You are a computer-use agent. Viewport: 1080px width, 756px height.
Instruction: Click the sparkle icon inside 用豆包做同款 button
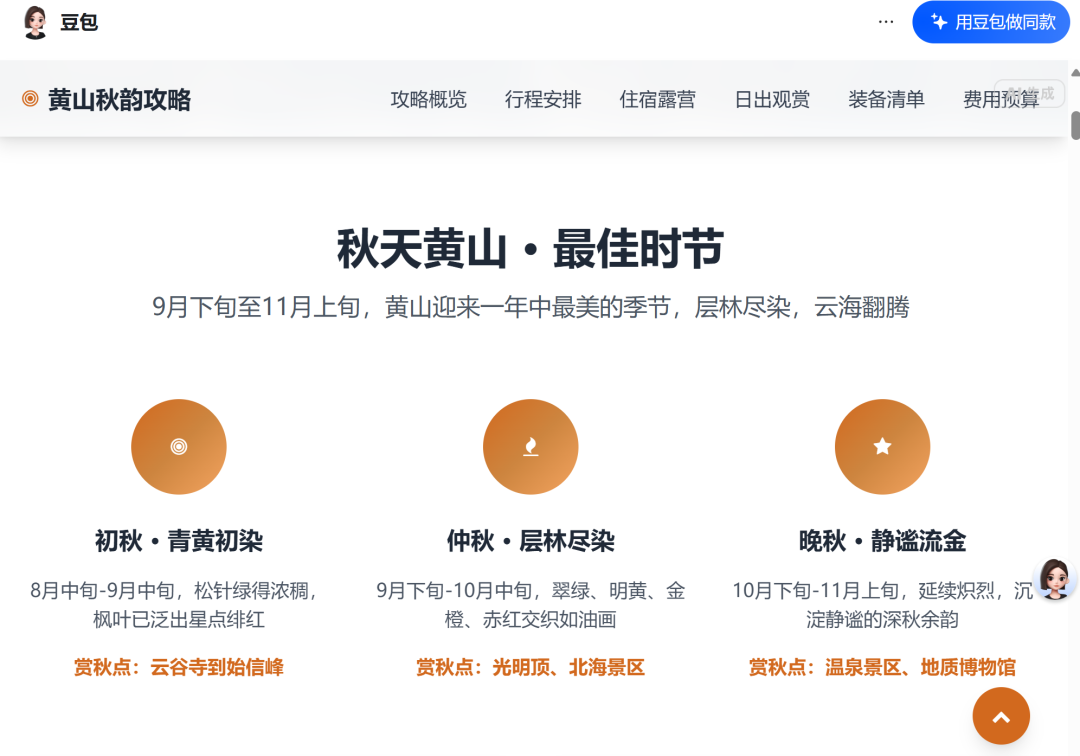pos(939,21)
